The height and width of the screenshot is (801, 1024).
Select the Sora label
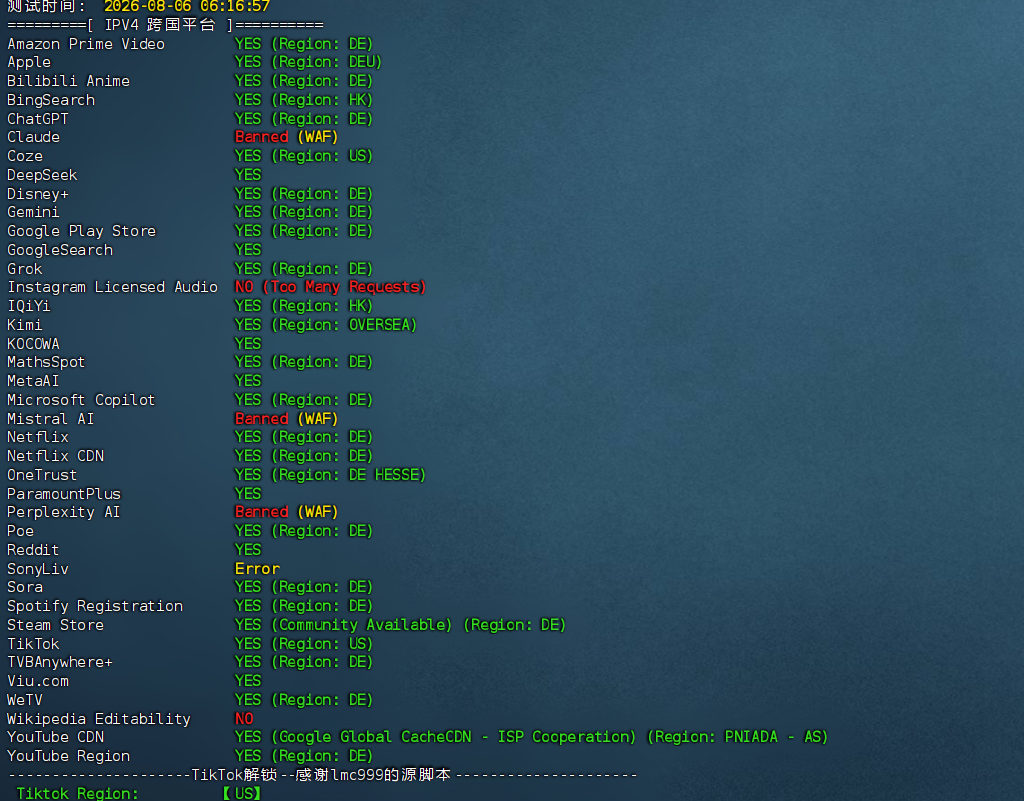25,588
